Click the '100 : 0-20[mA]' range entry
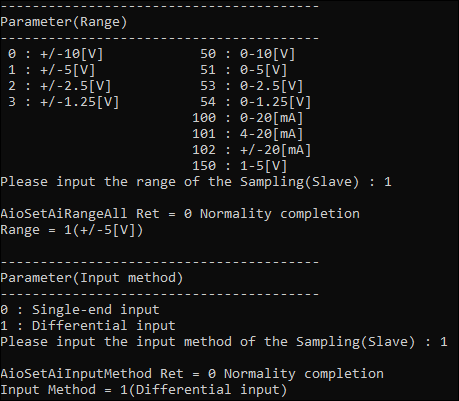 [248, 118]
